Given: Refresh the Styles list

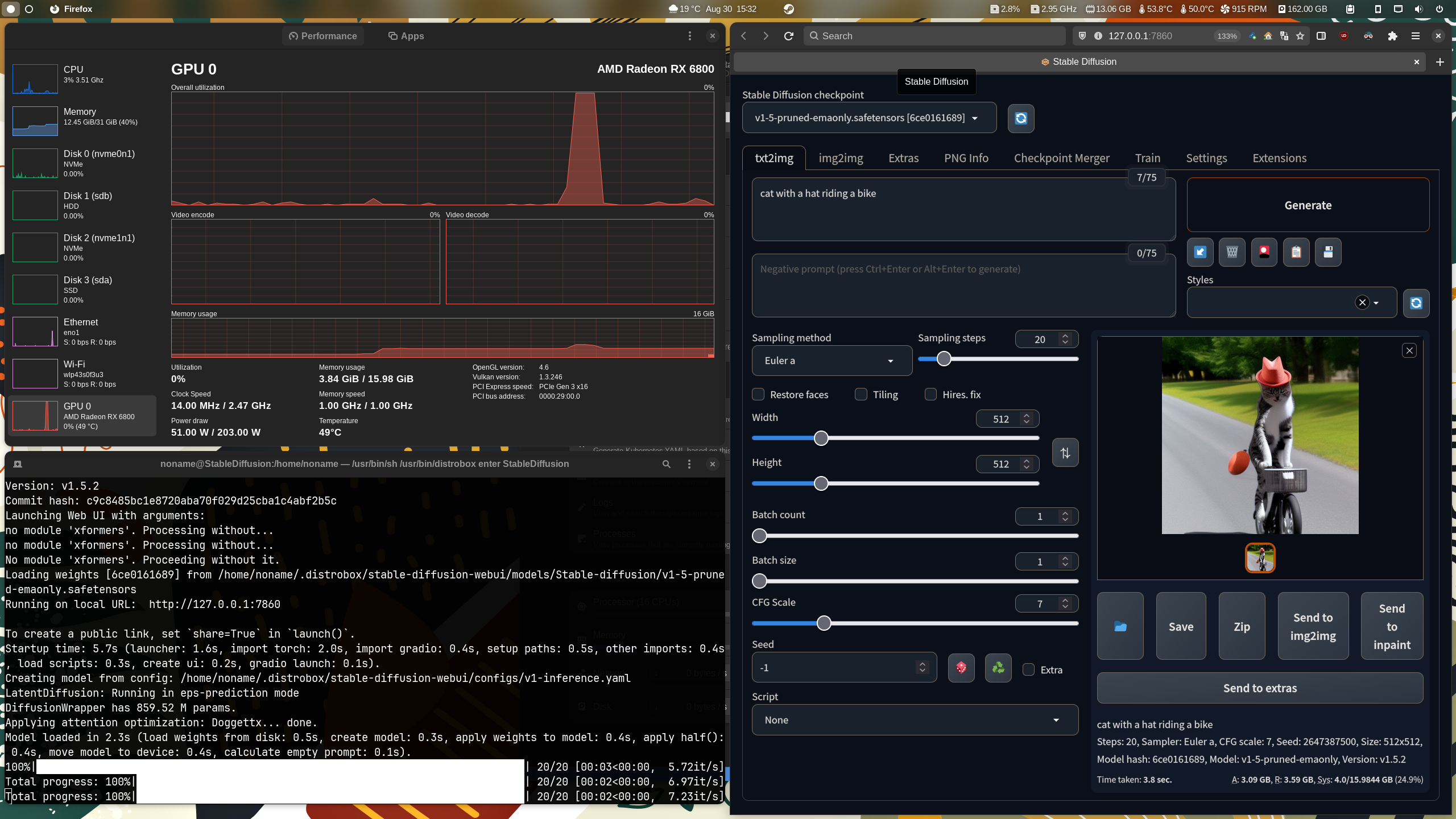Looking at the screenshot, I should pos(1416,303).
